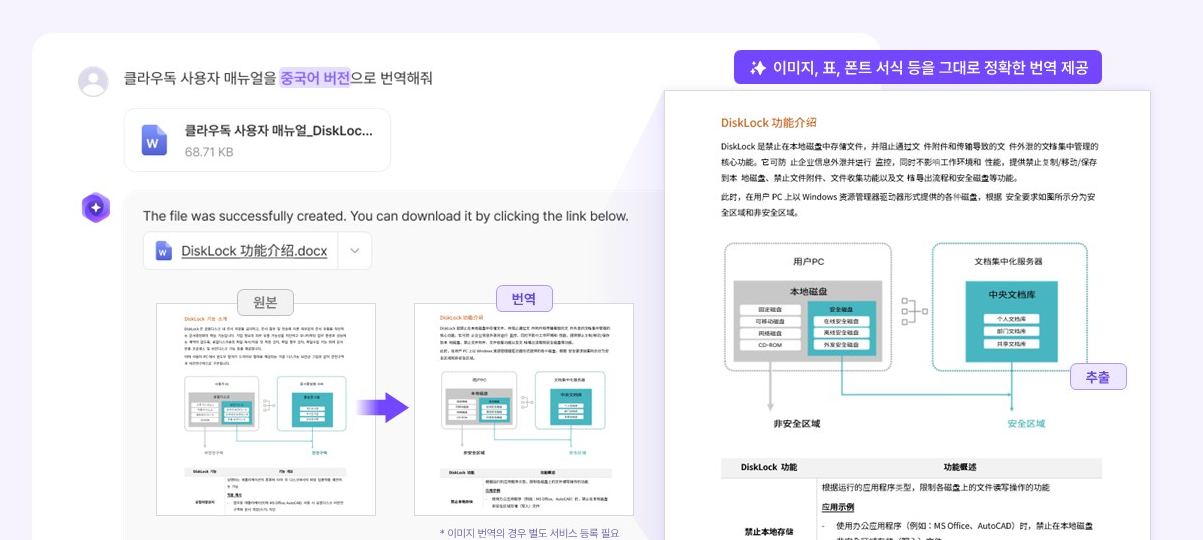1203x540 pixels.
Task: Open the original document thumbnail
Action: coord(266,409)
